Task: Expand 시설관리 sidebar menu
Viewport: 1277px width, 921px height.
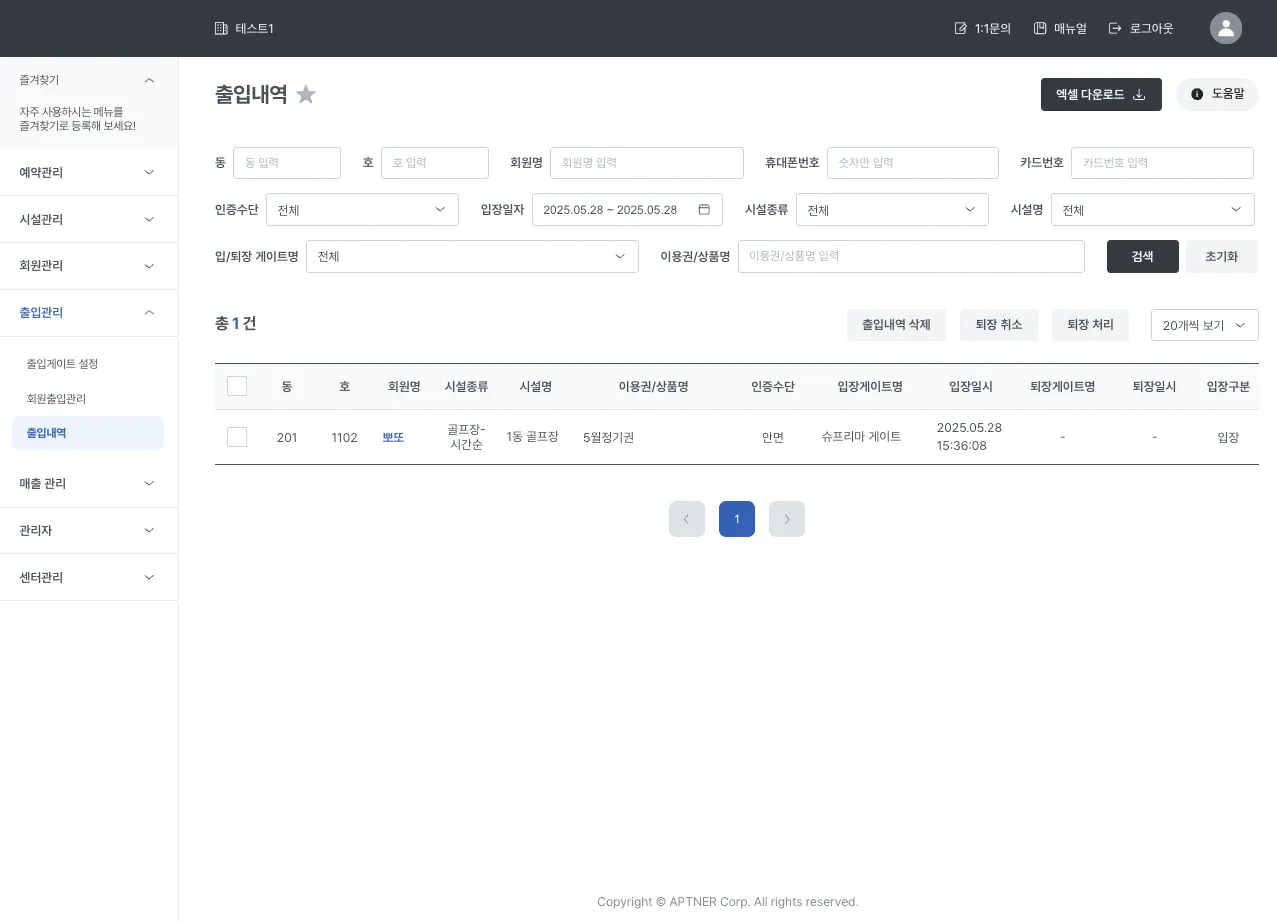Action: pos(149,219)
